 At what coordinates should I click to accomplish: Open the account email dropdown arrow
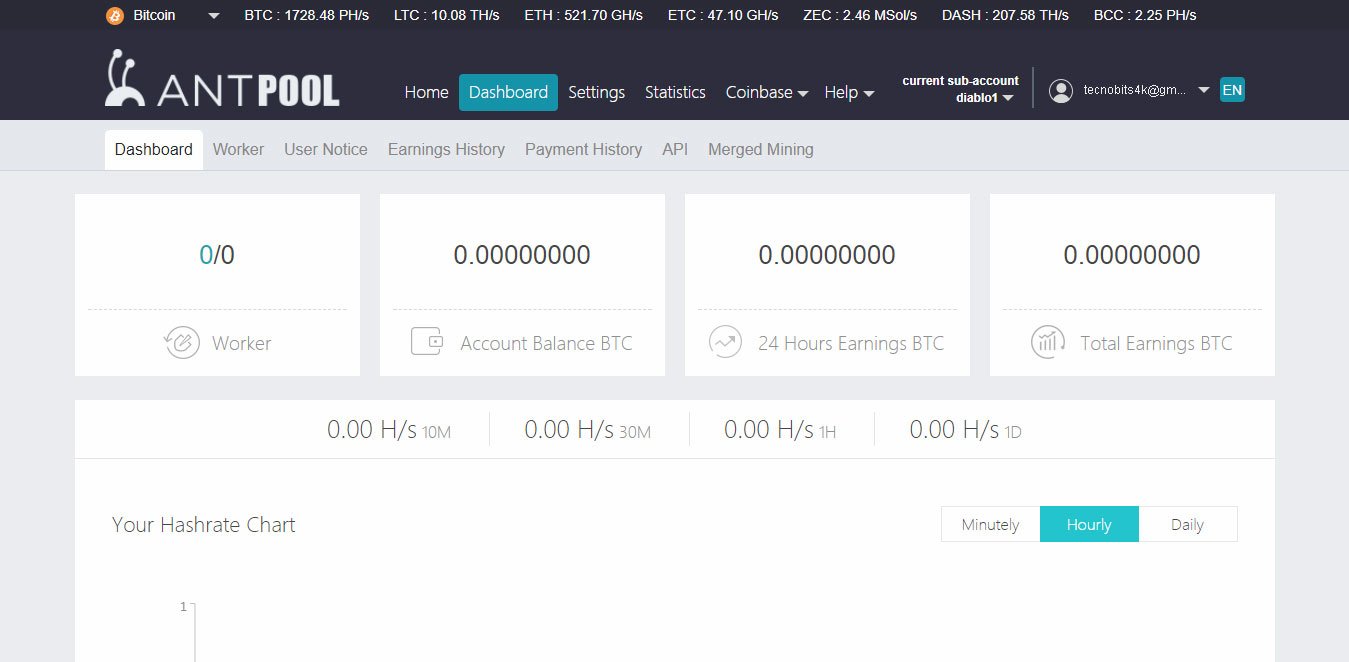pos(1203,90)
